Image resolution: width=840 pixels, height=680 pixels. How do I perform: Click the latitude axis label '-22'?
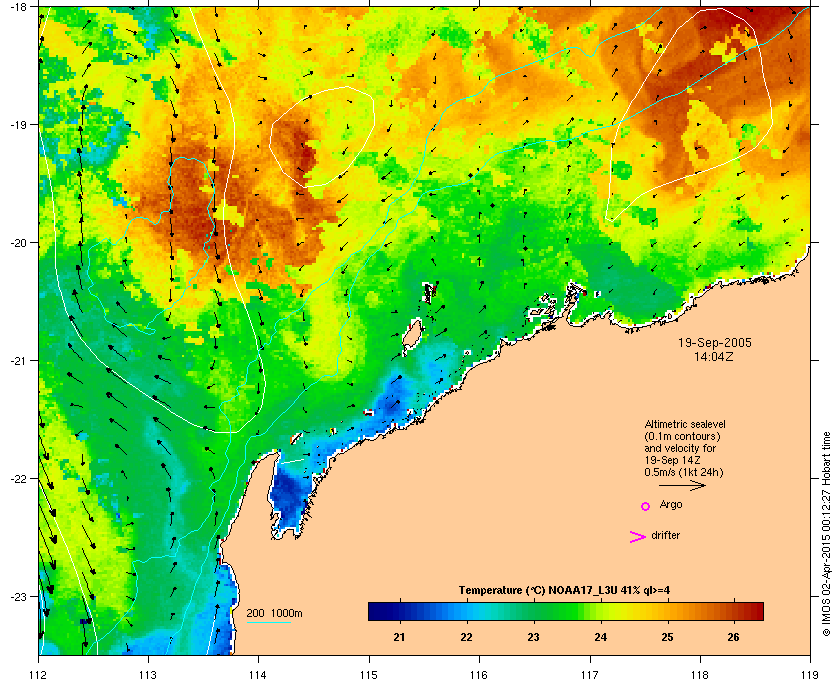tap(19, 479)
